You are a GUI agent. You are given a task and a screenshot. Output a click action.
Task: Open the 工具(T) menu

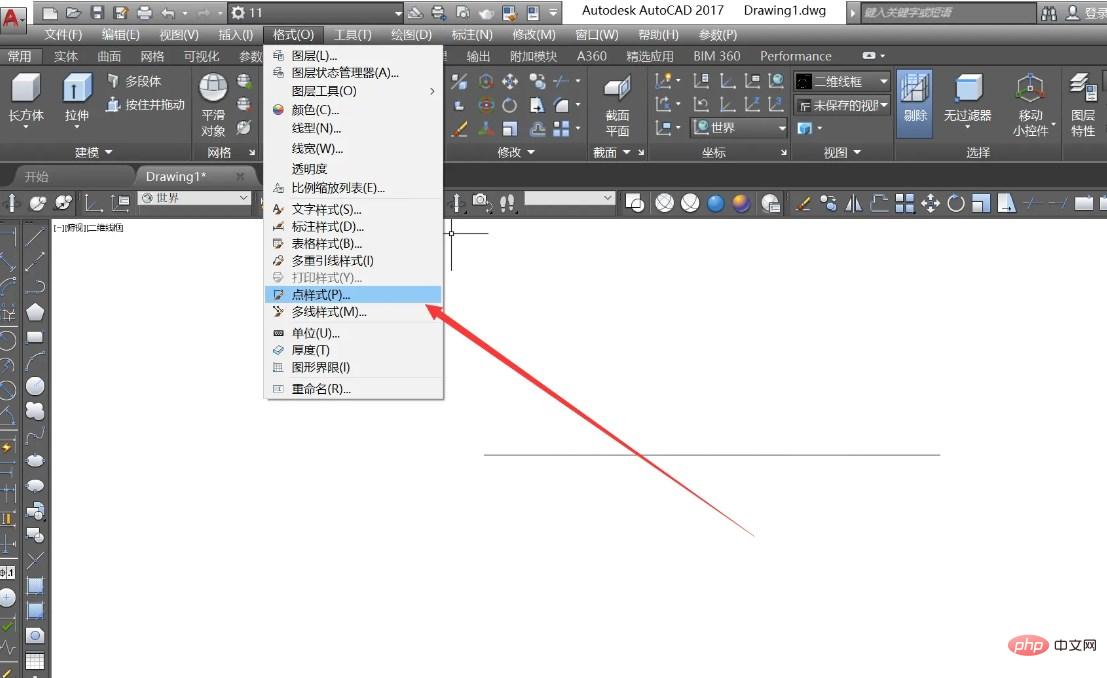point(352,35)
